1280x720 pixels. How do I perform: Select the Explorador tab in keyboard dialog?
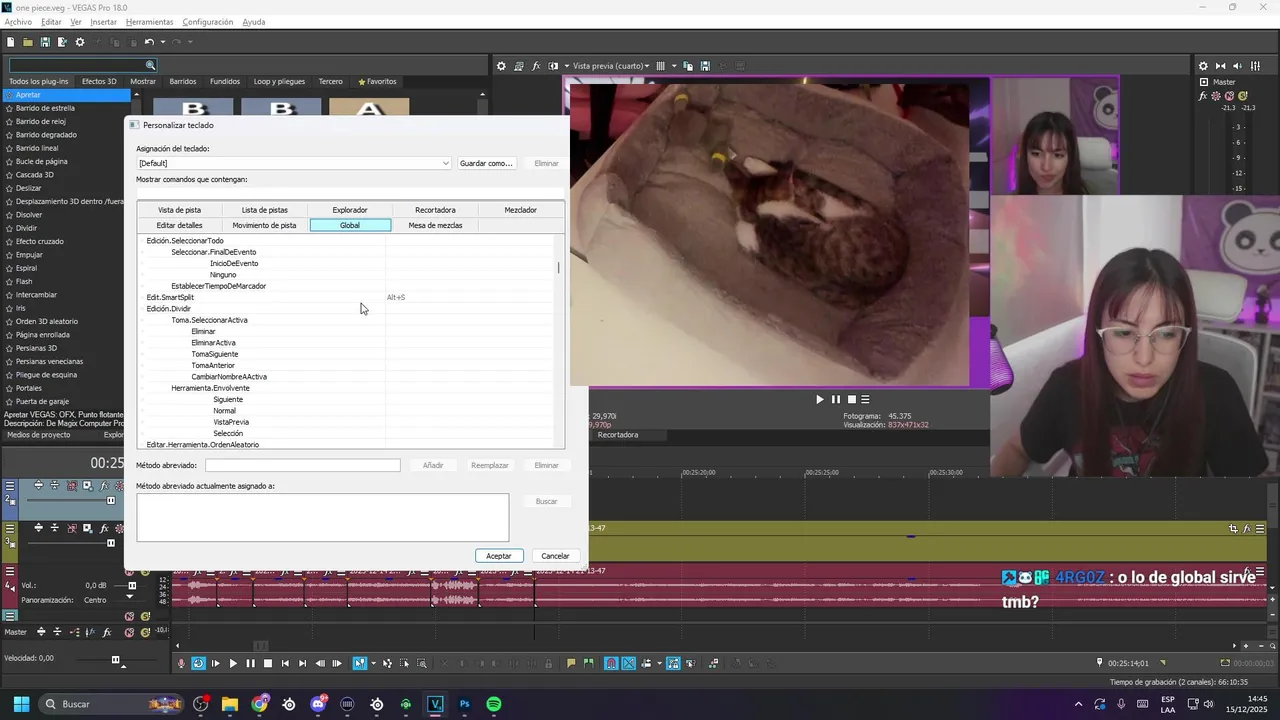[x=350, y=210]
